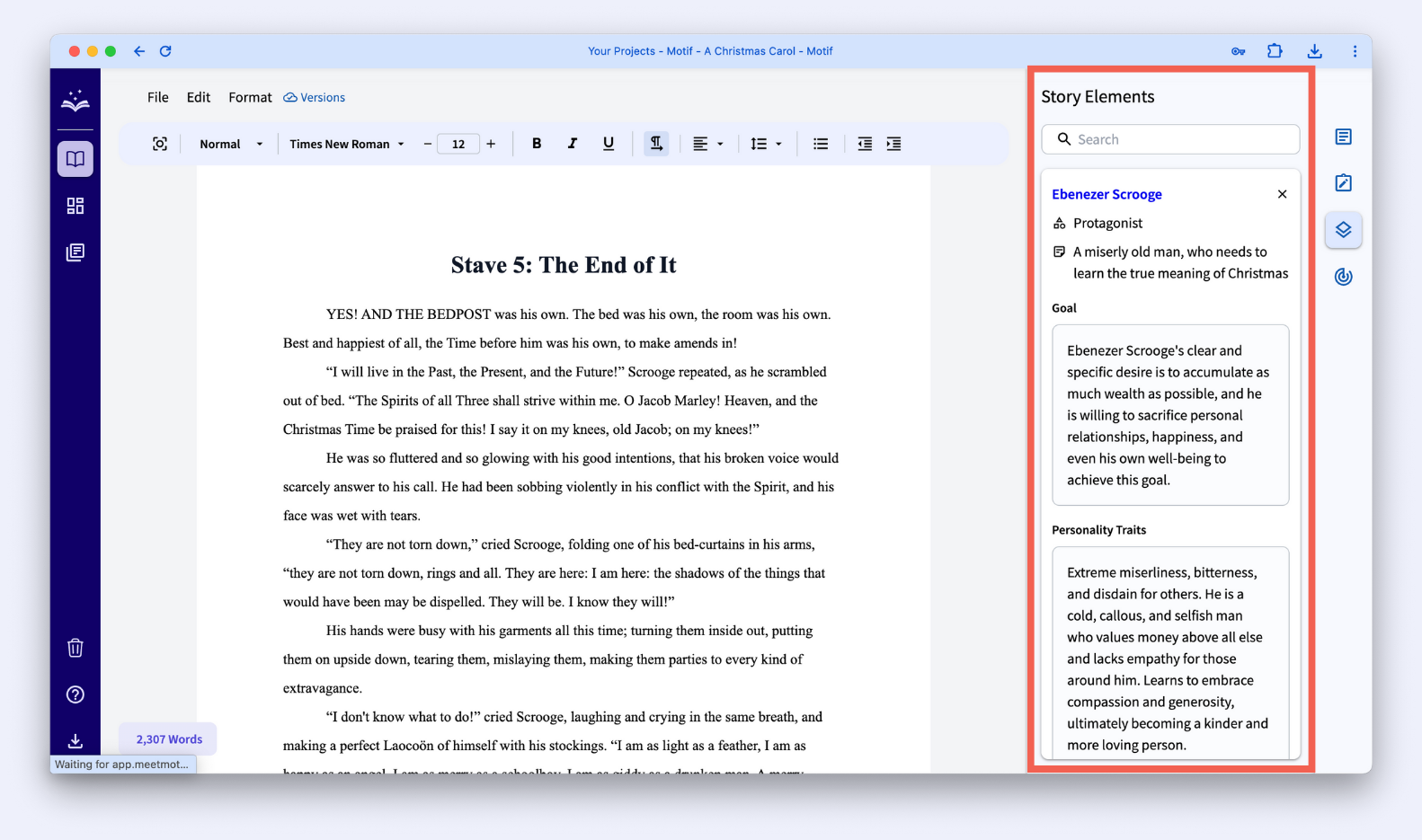Image resolution: width=1422 pixels, height=840 pixels.
Task: Go back with browser back arrow
Action: 139,51
